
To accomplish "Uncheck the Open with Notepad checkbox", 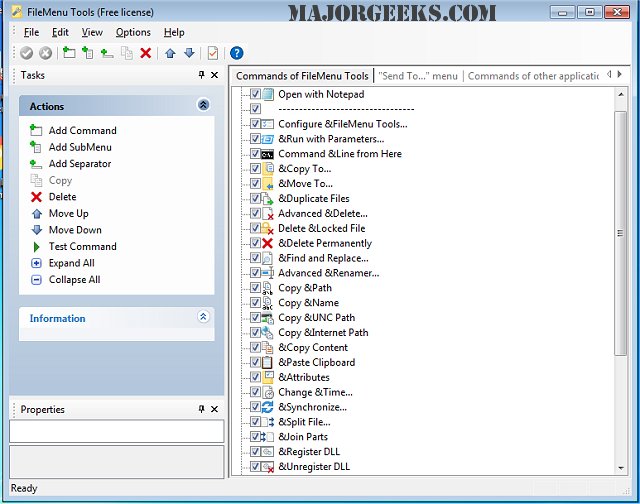I will [x=255, y=94].
